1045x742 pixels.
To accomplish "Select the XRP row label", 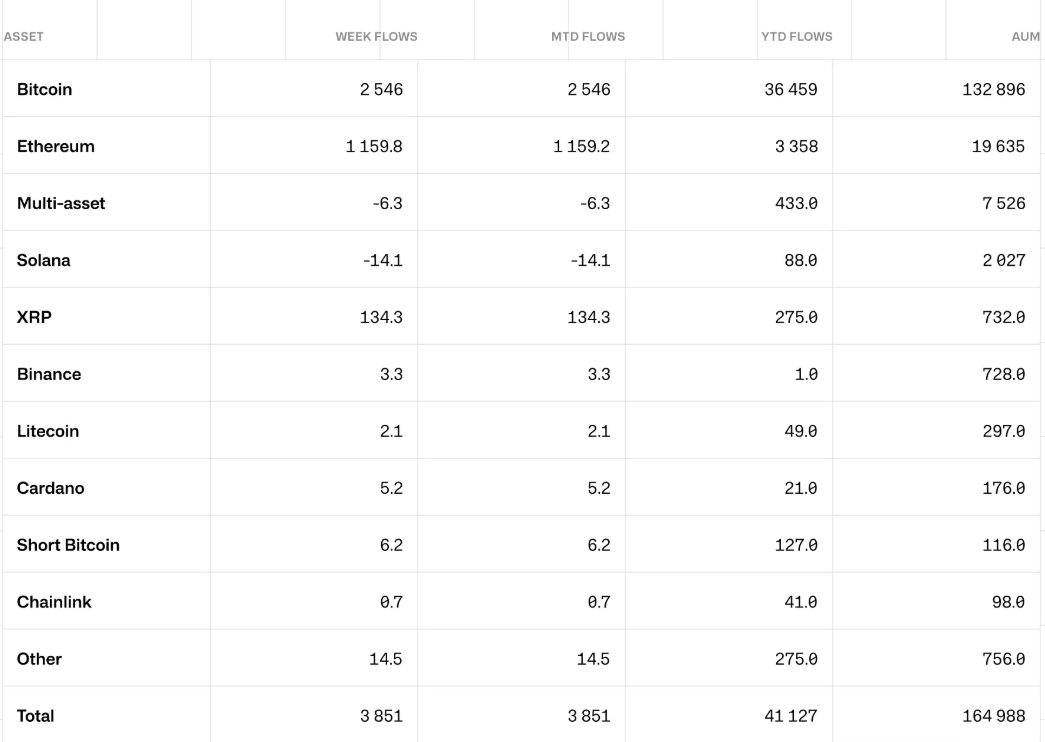I will coord(34,317).
